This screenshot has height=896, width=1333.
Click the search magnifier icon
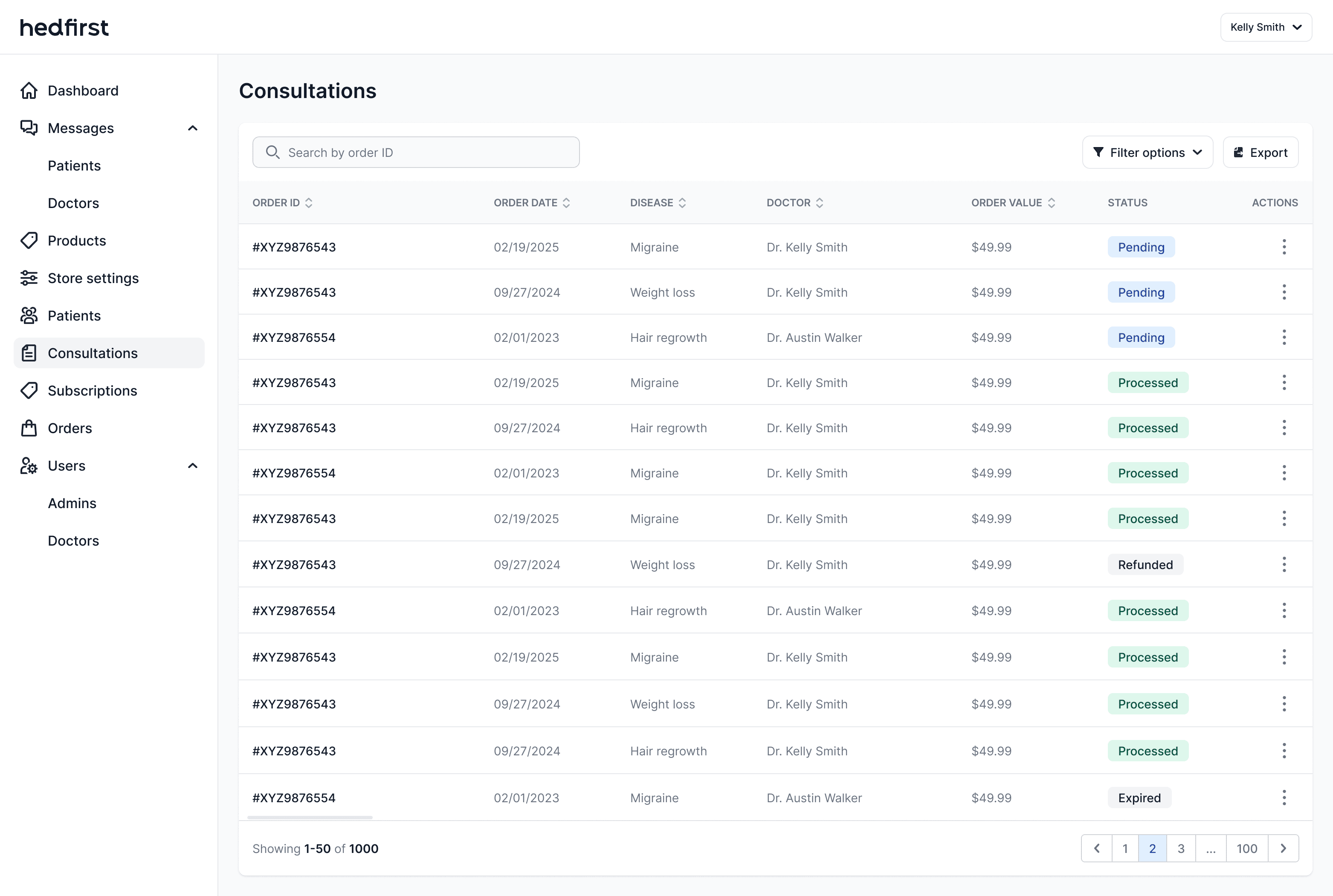[x=272, y=153]
